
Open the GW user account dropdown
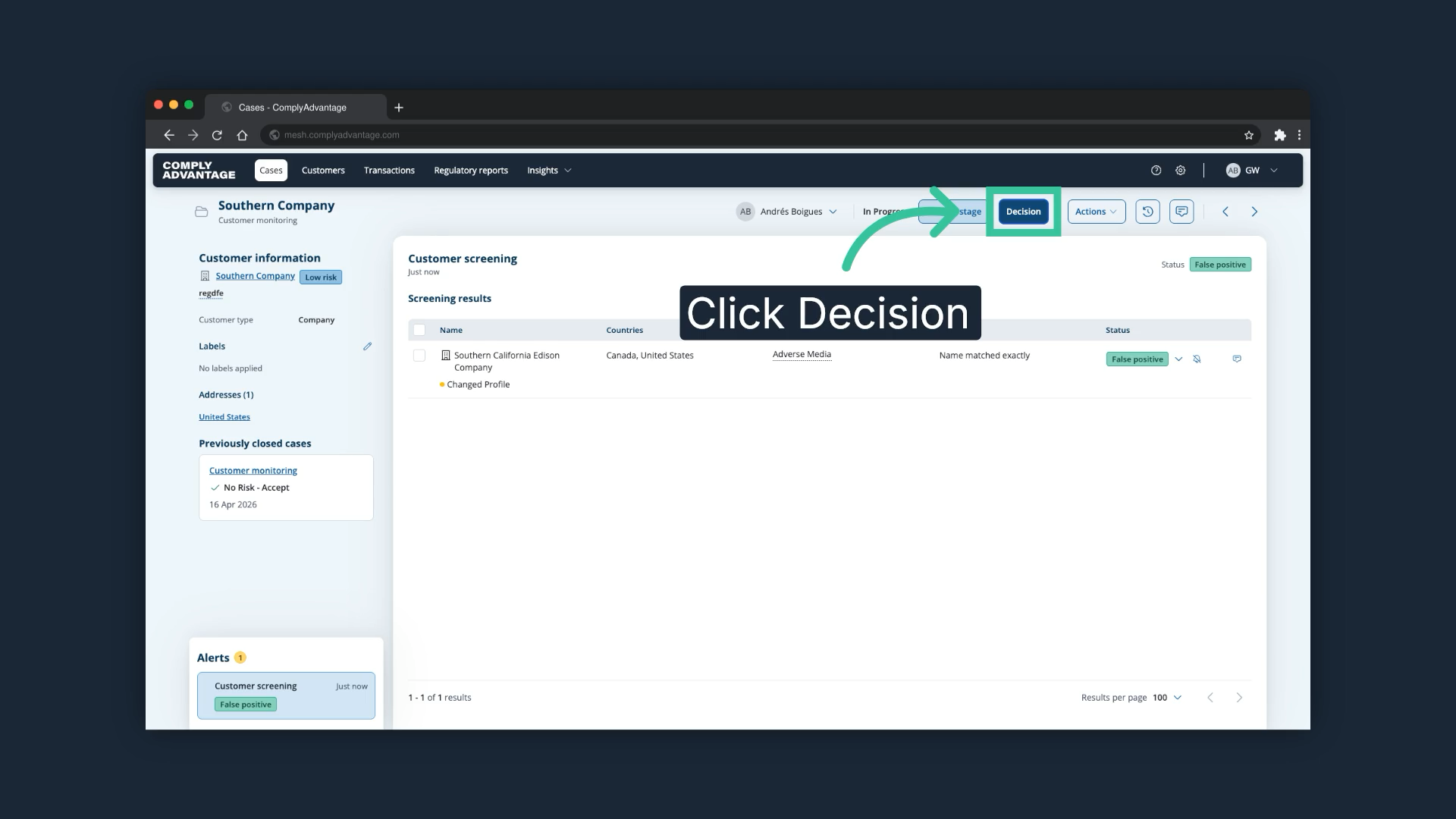(1252, 171)
